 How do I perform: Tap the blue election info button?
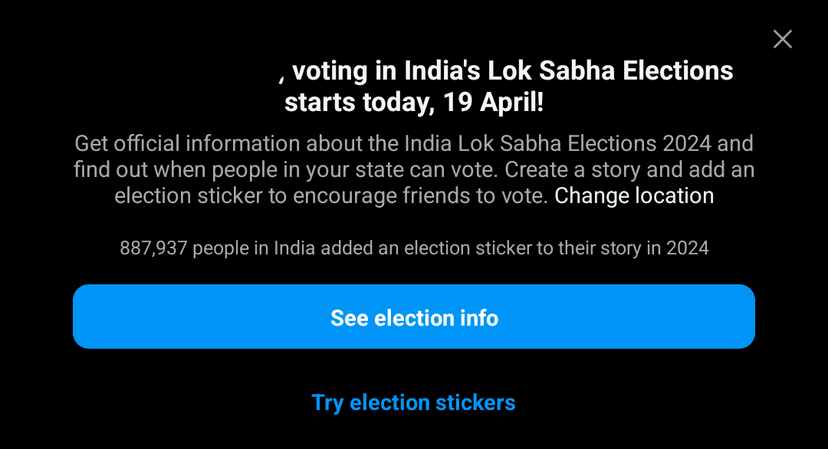(x=413, y=317)
